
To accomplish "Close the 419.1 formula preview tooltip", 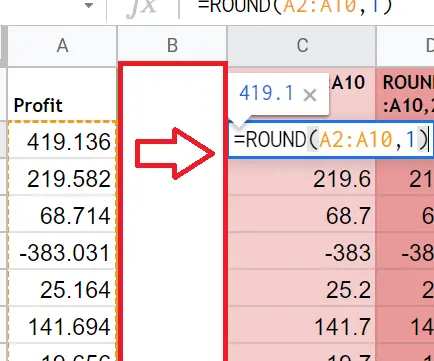I will tap(310, 96).
